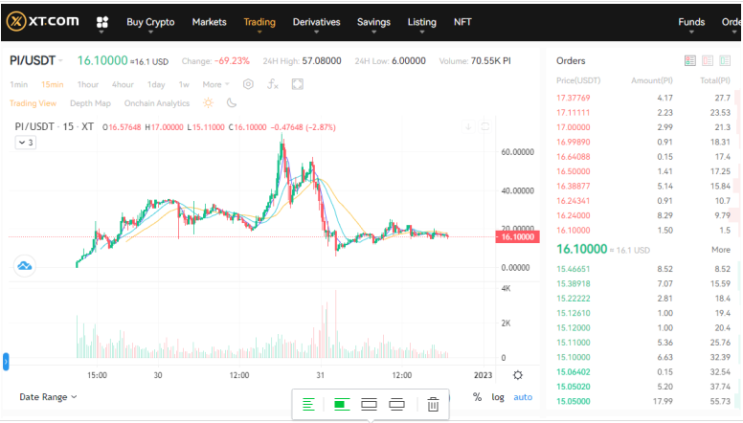Select the left-align text icon in toolbar
Image resolution: width=743 pixels, height=423 pixels.
click(x=308, y=405)
